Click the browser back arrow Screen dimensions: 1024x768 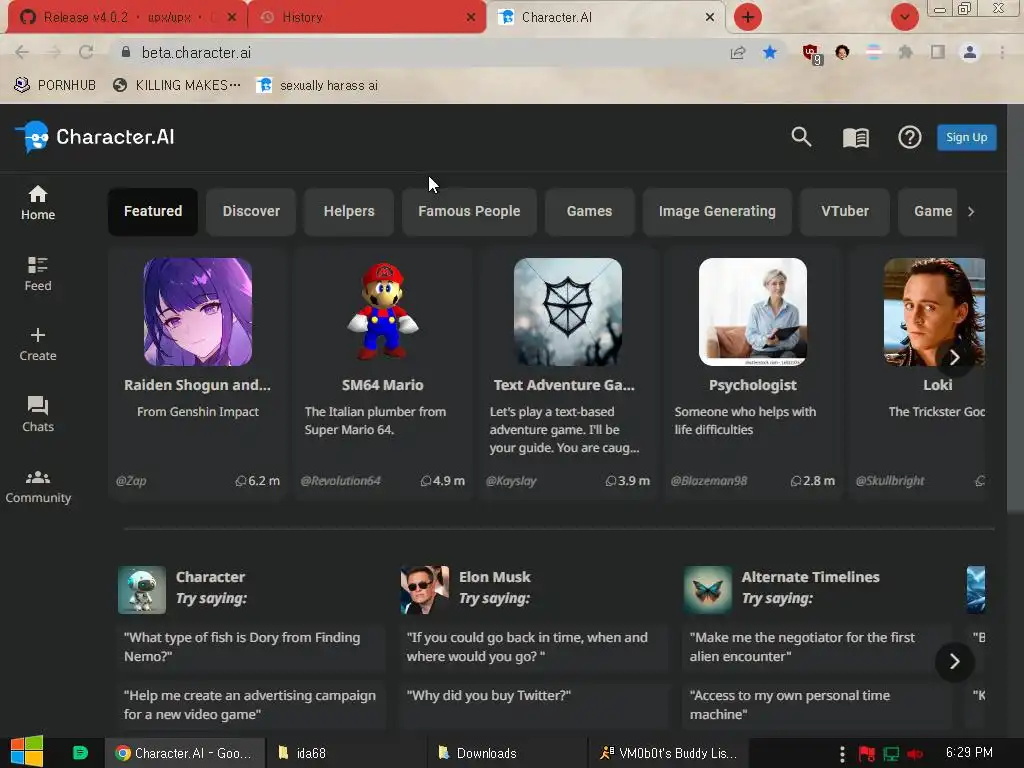tap(22, 52)
